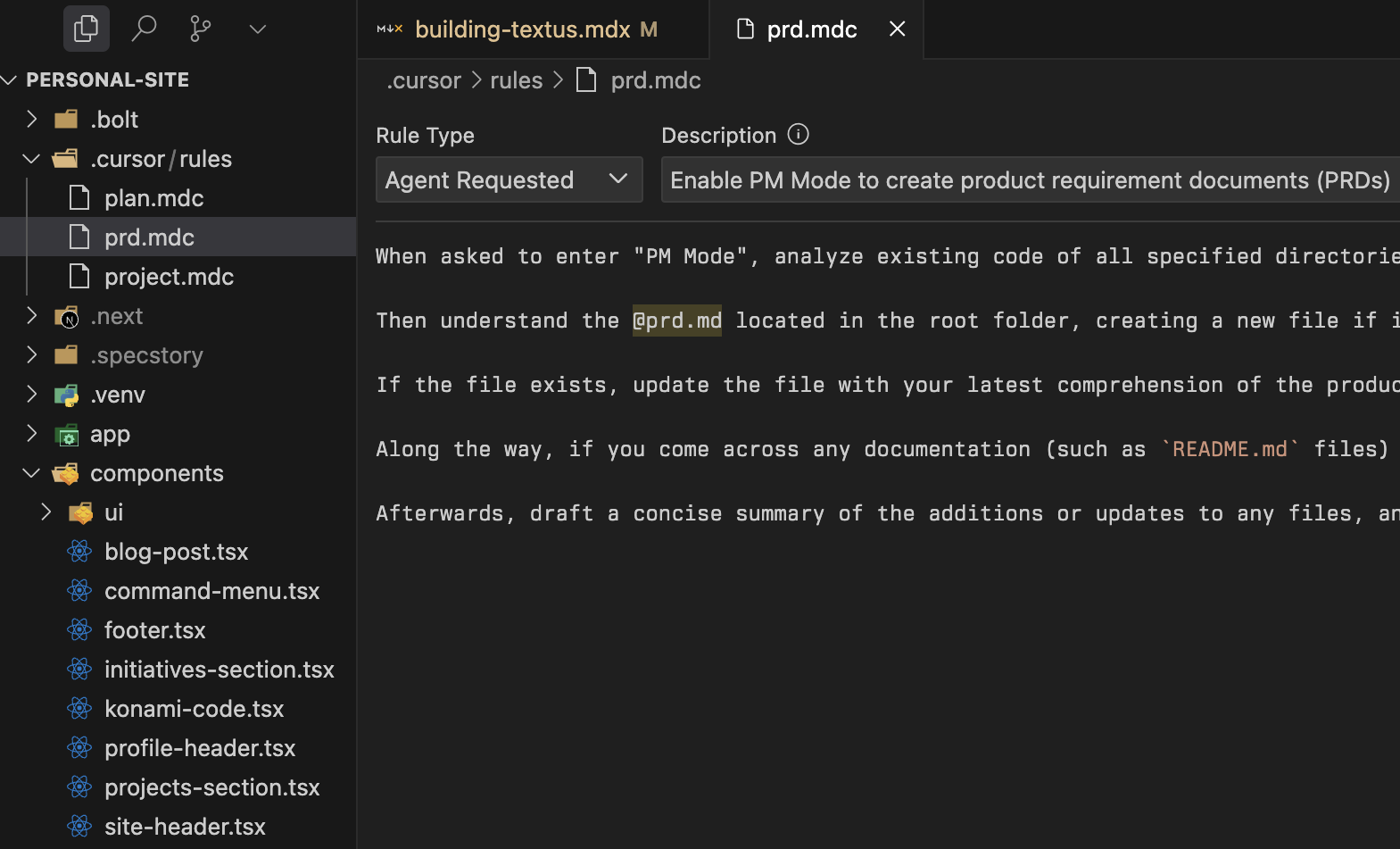Click the .next folder icon
The width and height of the screenshot is (1400, 849).
[66, 316]
